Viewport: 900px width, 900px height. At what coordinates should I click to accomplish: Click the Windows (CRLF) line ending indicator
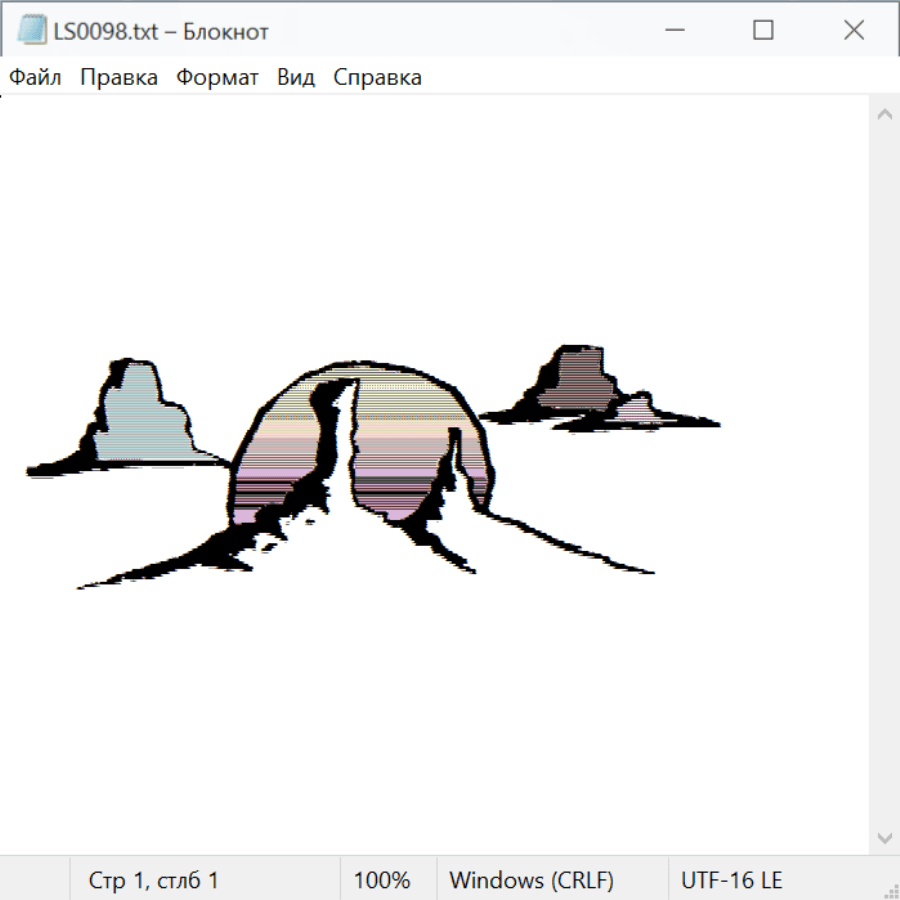point(531,880)
